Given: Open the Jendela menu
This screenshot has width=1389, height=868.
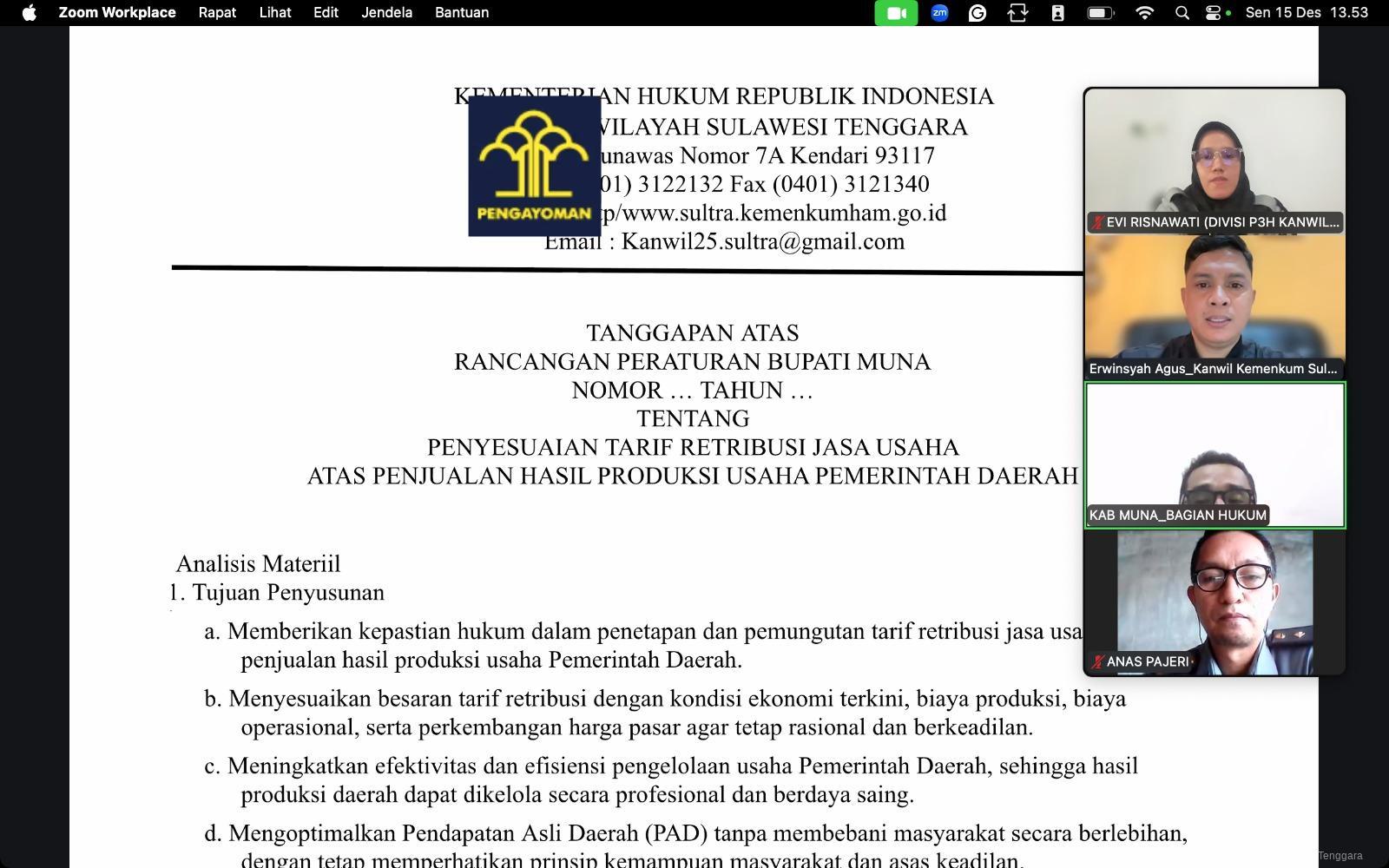Looking at the screenshot, I should [x=386, y=13].
